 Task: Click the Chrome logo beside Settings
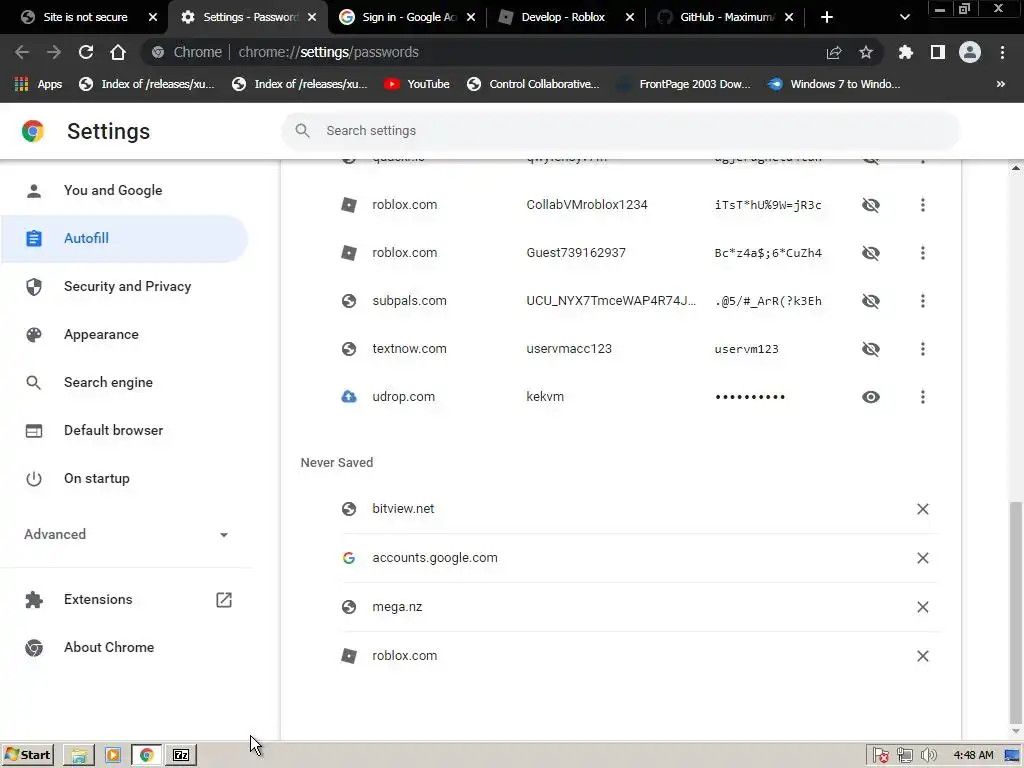point(33,131)
